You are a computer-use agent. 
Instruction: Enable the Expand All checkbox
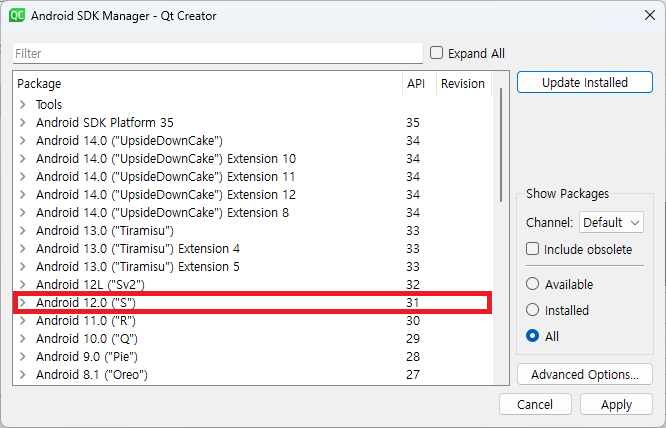[x=437, y=53]
